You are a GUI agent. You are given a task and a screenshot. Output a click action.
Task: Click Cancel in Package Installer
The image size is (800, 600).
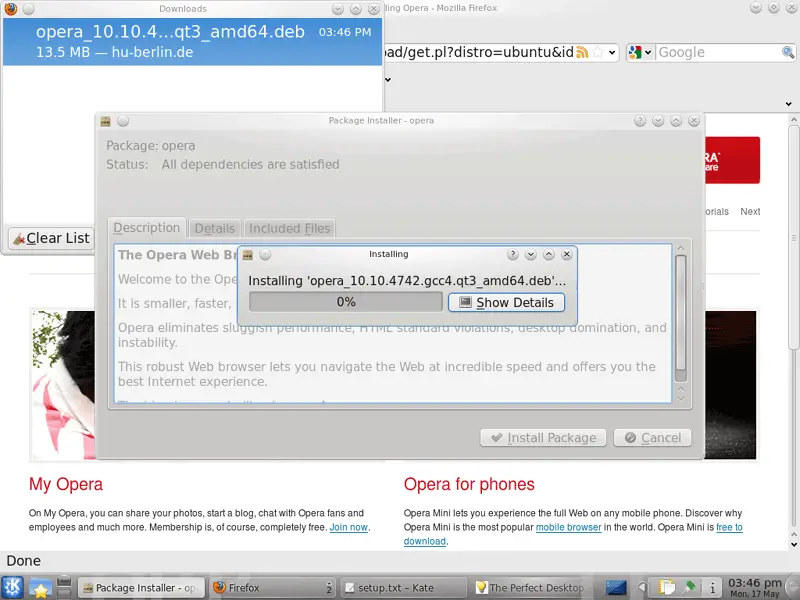[653, 438]
